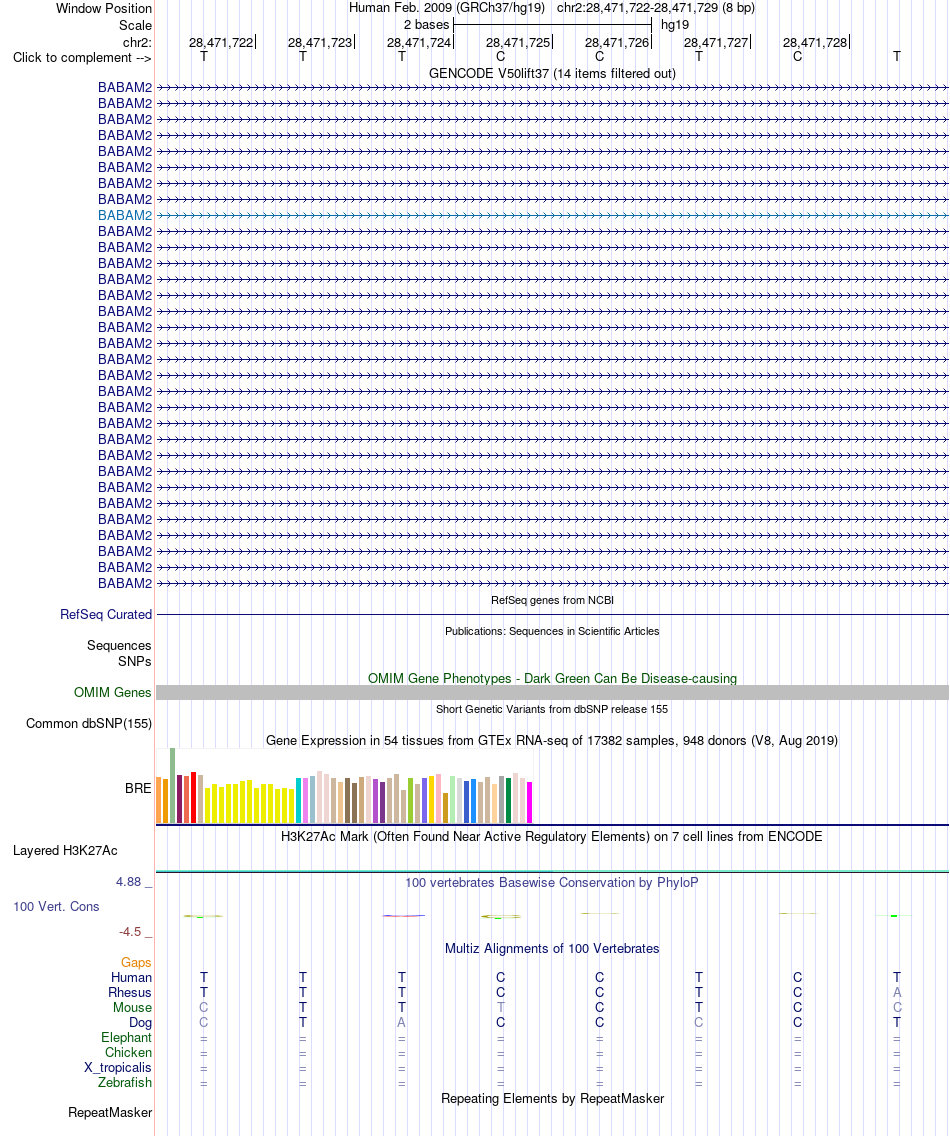Click the OMIM Genes side label

pos(112,693)
